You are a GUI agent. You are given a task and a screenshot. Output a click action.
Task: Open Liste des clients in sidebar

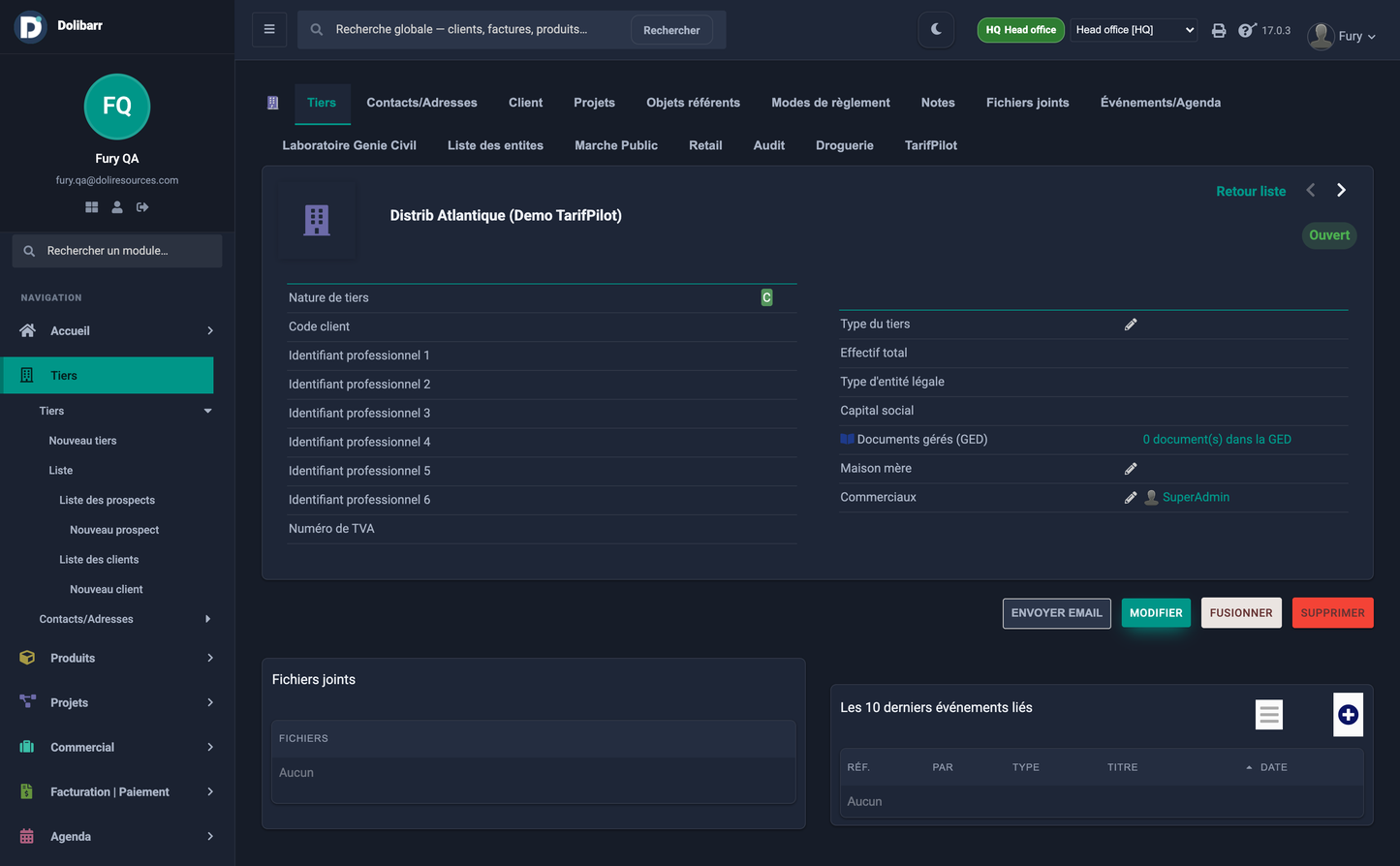[x=99, y=560]
